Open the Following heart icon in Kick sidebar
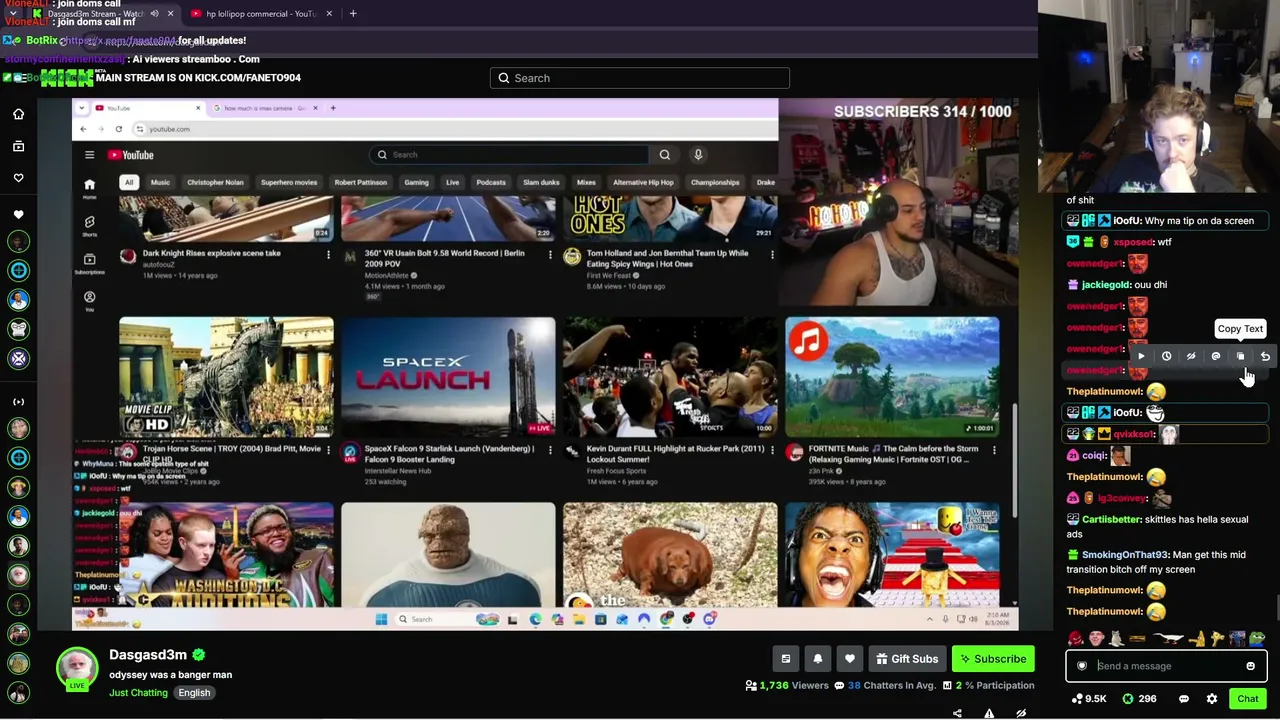This screenshot has width=1280, height=720. tap(18, 178)
